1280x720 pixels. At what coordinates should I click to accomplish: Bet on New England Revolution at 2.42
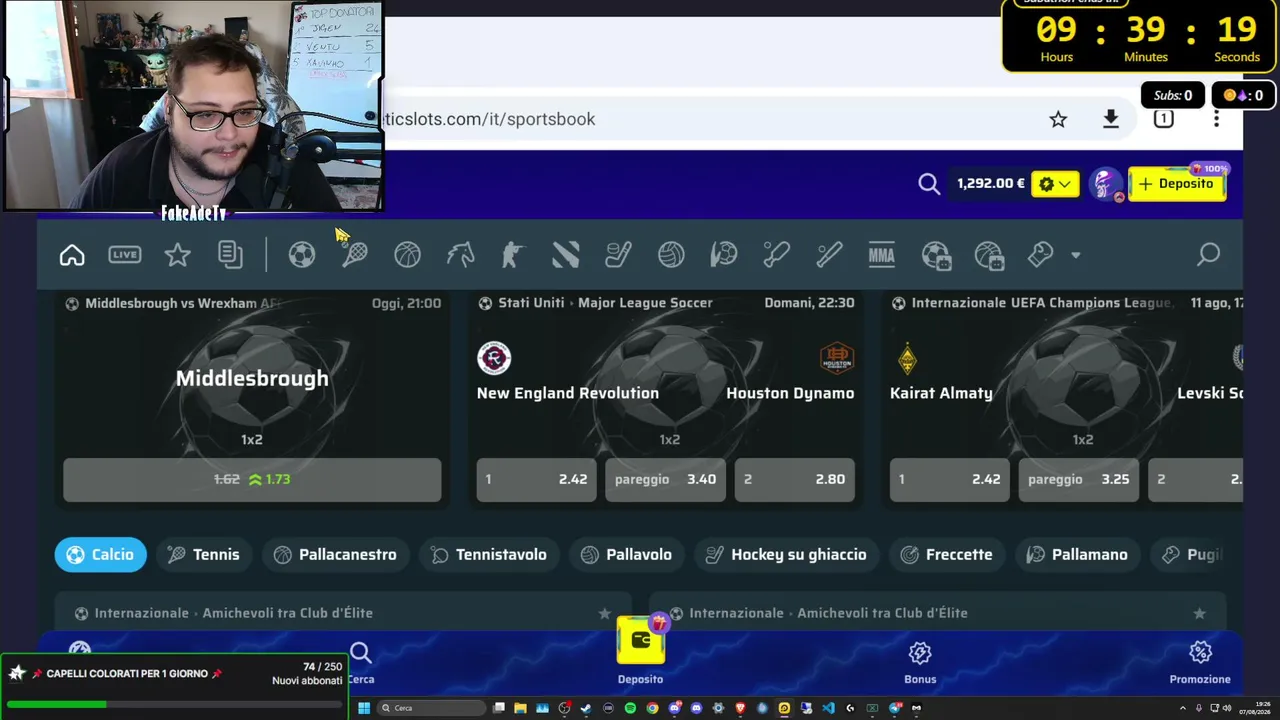coord(537,479)
